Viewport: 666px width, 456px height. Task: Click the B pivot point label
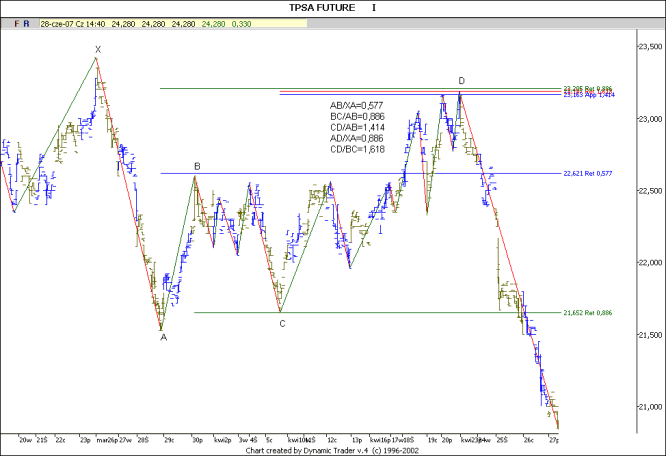(x=197, y=167)
